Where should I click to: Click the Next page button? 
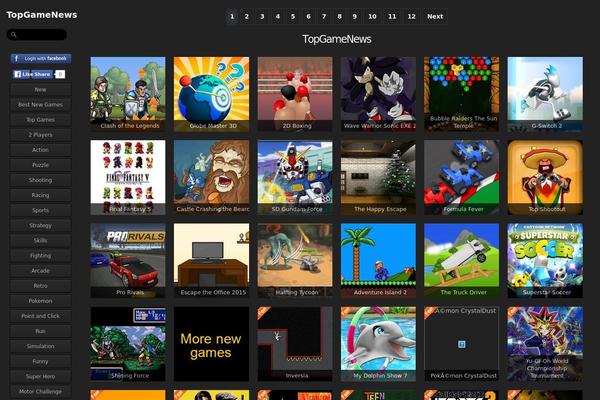(x=435, y=16)
